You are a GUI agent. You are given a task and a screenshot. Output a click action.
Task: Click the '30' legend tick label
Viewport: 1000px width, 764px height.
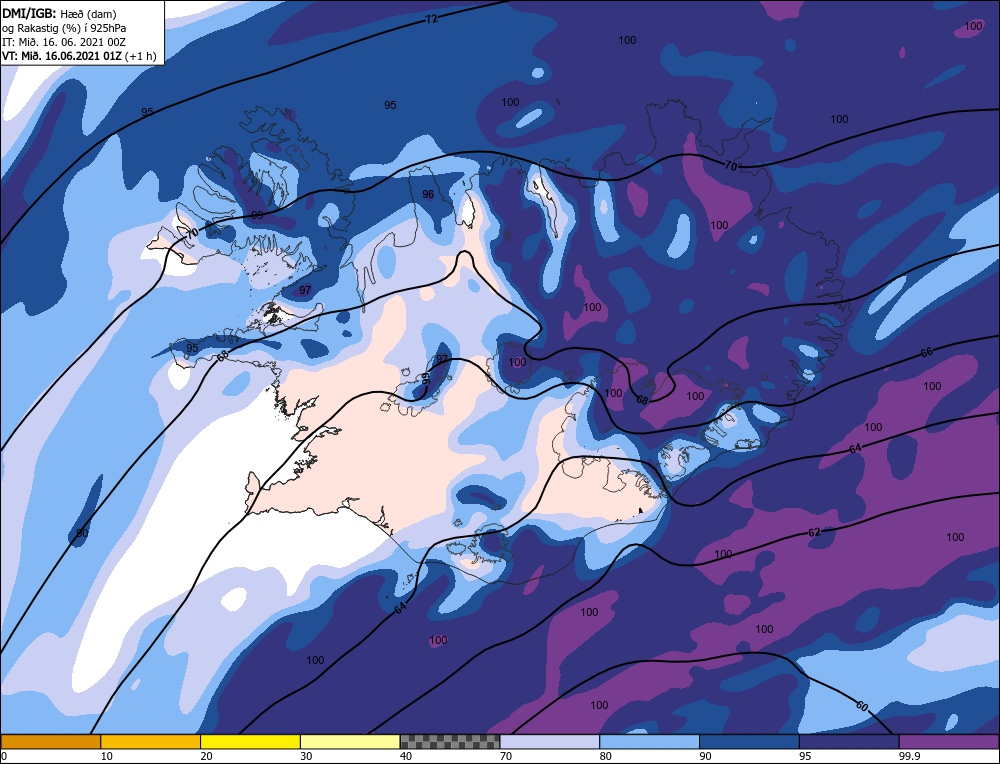point(306,756)
